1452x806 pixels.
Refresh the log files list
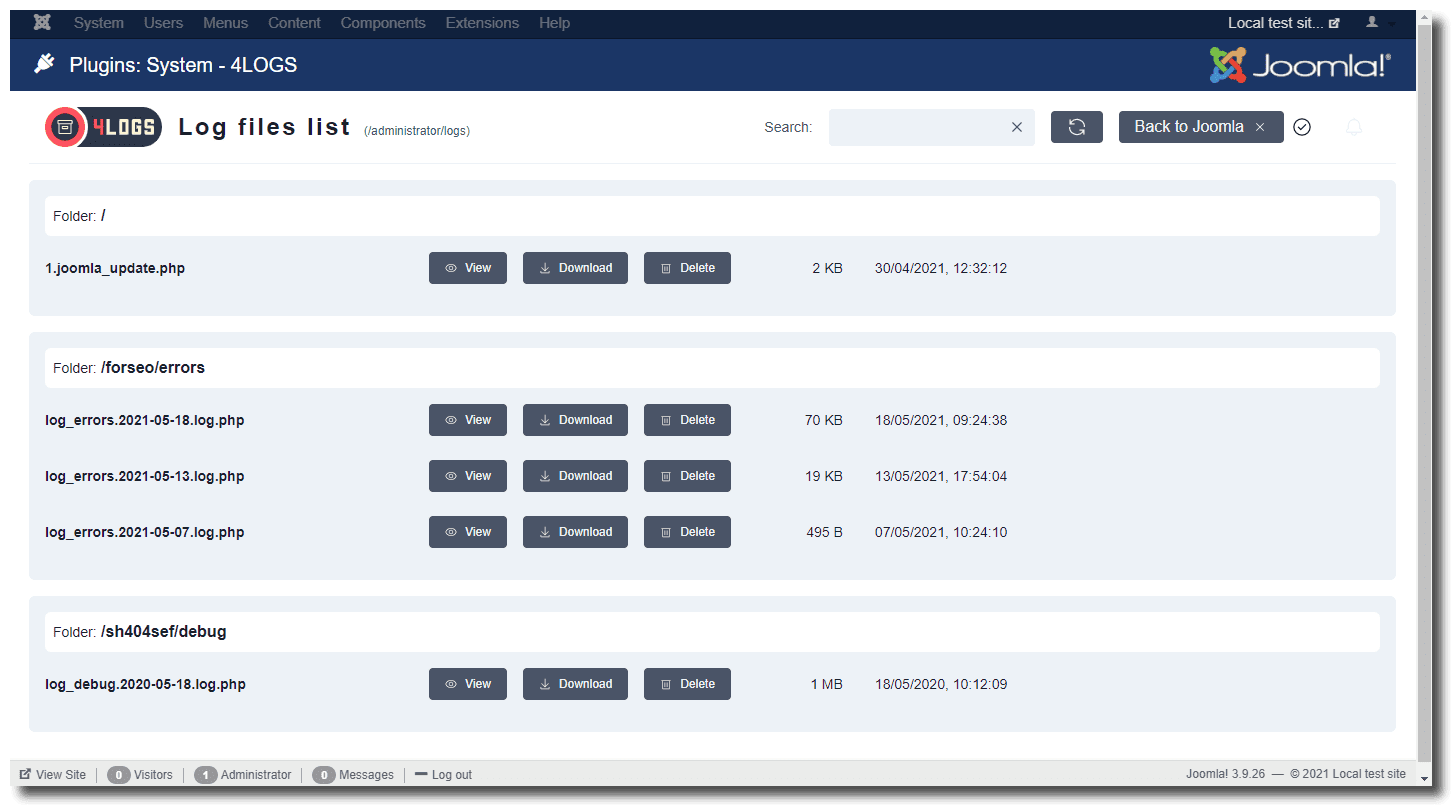pyautogui.click(x=1077, y=127)
